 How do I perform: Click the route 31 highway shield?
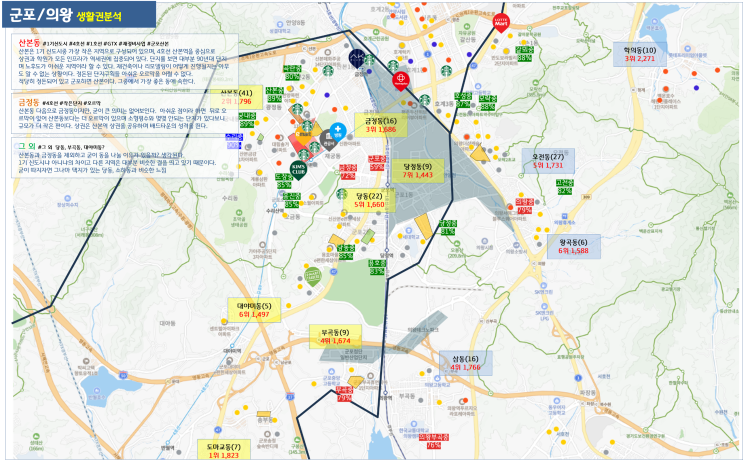(291, 396)
